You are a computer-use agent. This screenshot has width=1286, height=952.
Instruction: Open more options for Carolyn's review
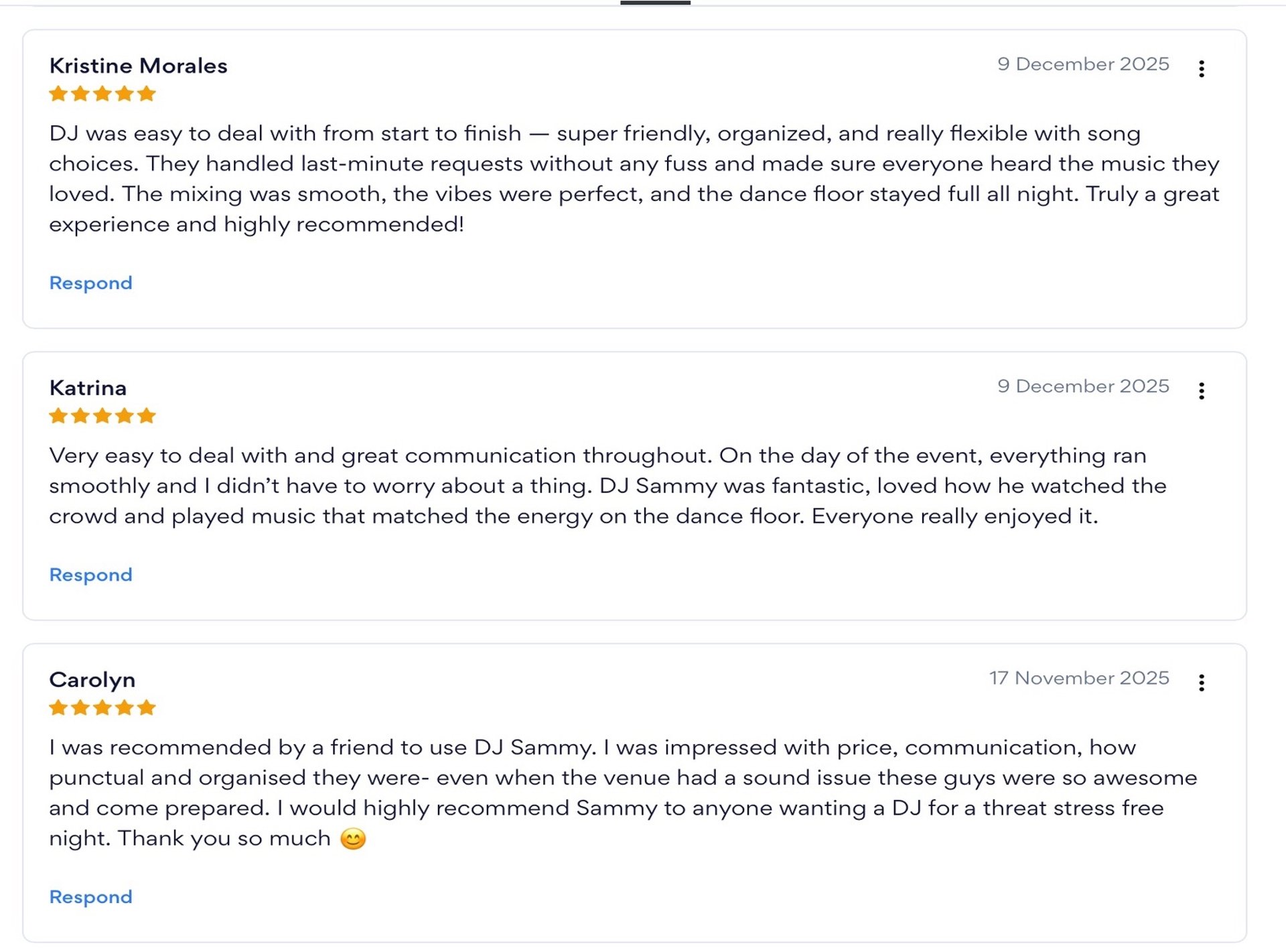1202,683
